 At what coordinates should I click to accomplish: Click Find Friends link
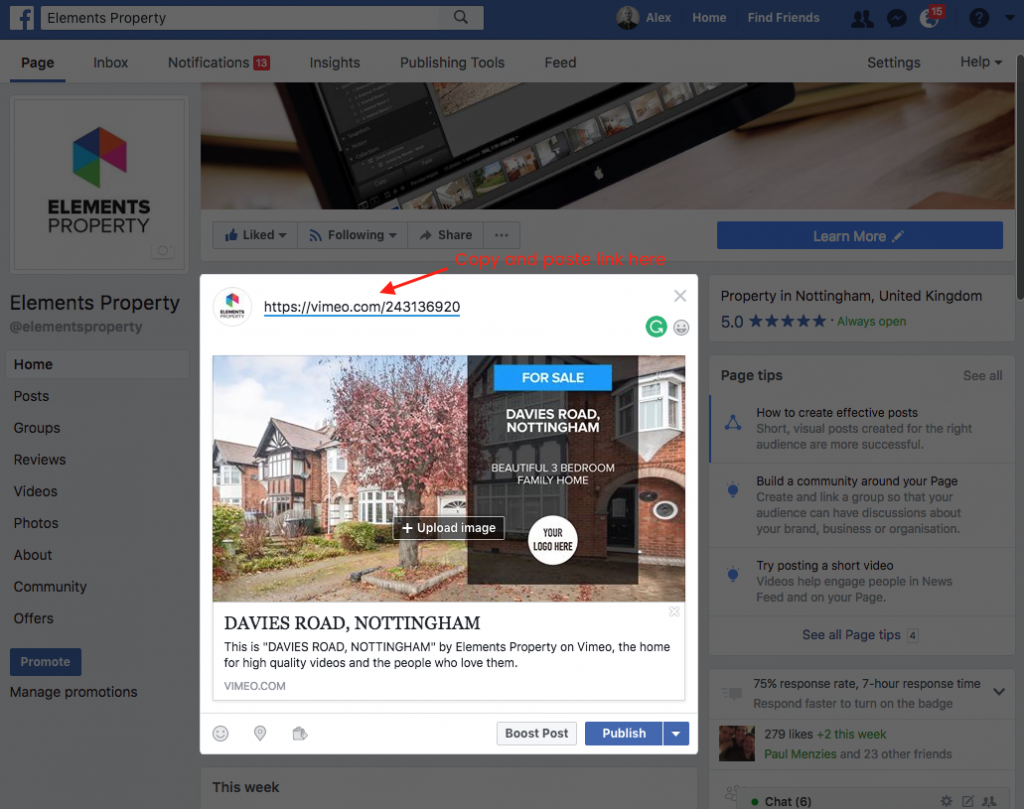coord(783,18)
